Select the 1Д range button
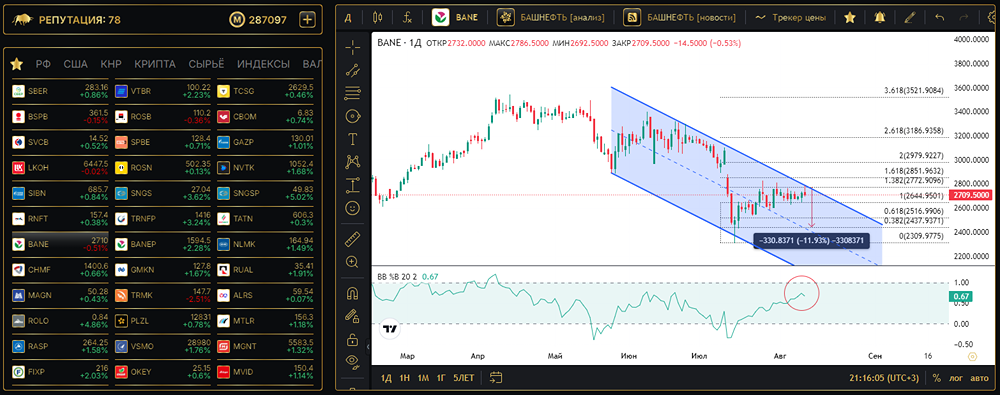Image resolution: width=1000 pixels, height=395 pixels. coord(386,378)
